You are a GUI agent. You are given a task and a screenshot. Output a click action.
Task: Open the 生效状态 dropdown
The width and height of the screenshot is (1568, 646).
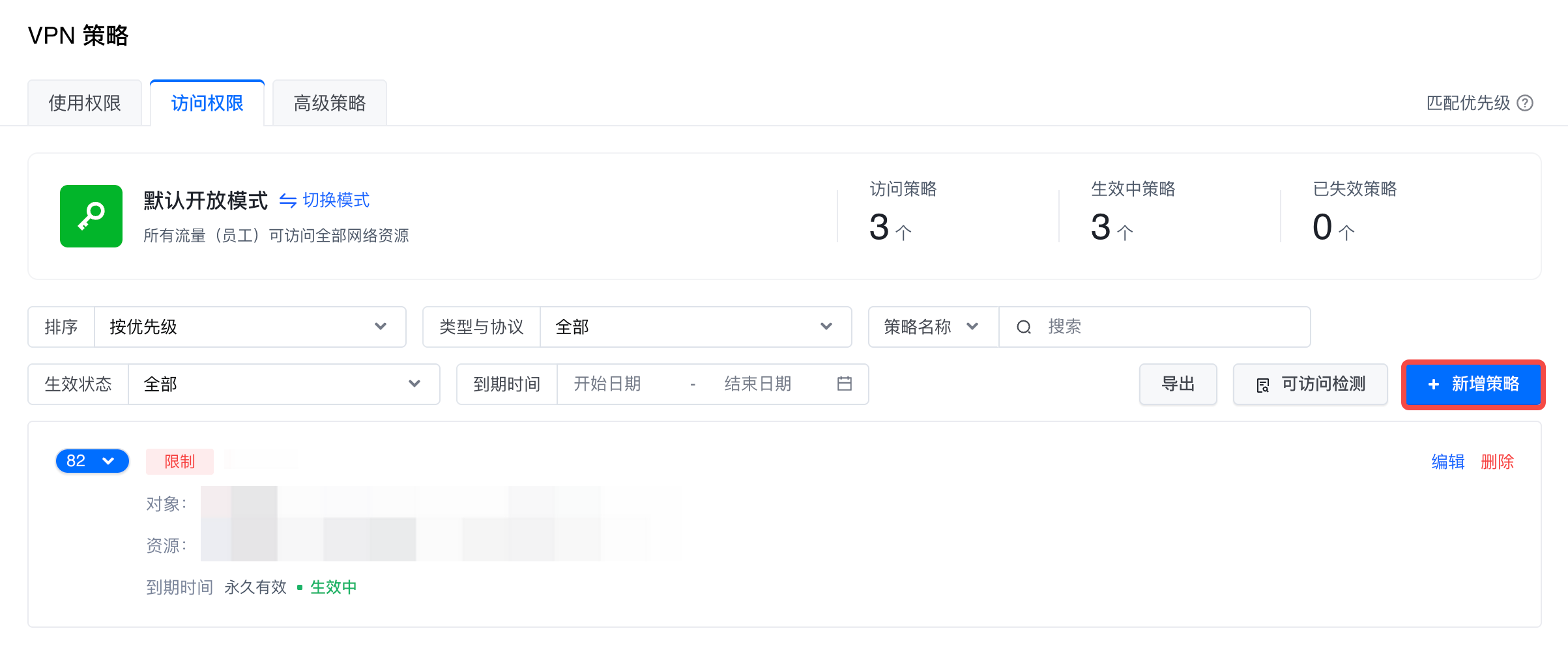pos(283,384)
